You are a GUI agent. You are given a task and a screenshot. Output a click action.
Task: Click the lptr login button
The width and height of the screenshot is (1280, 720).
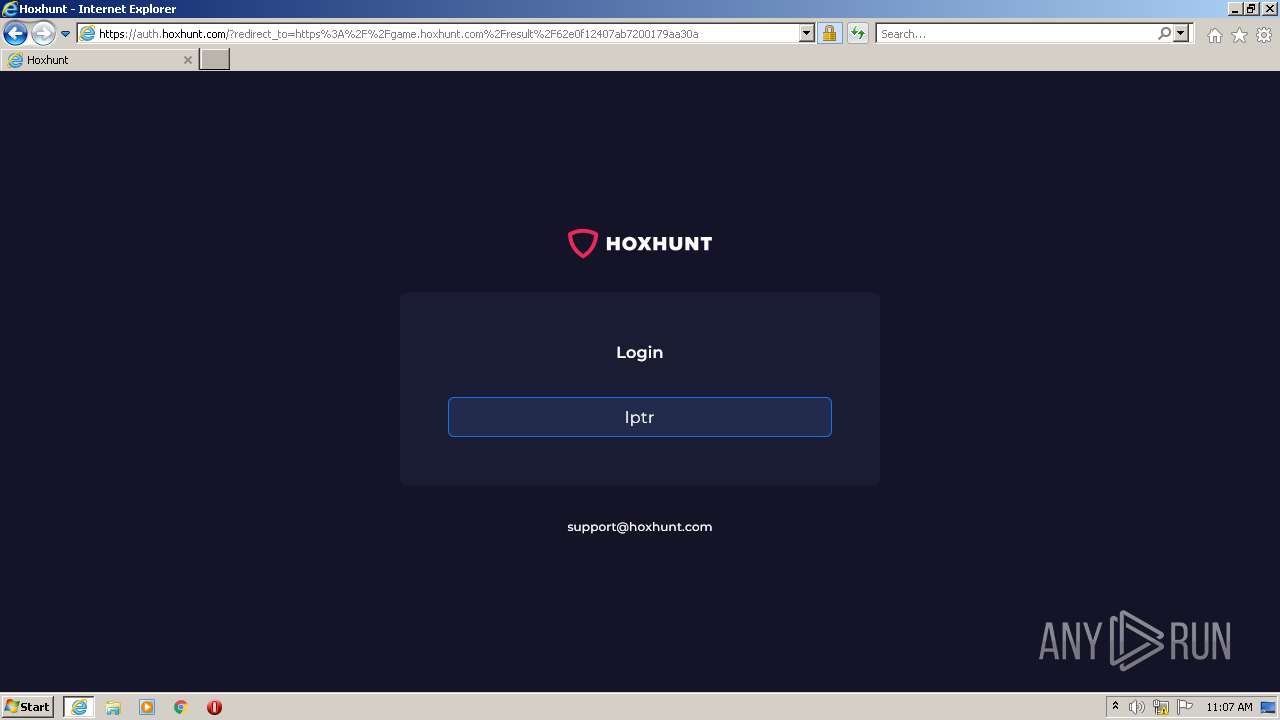[640, 417]
